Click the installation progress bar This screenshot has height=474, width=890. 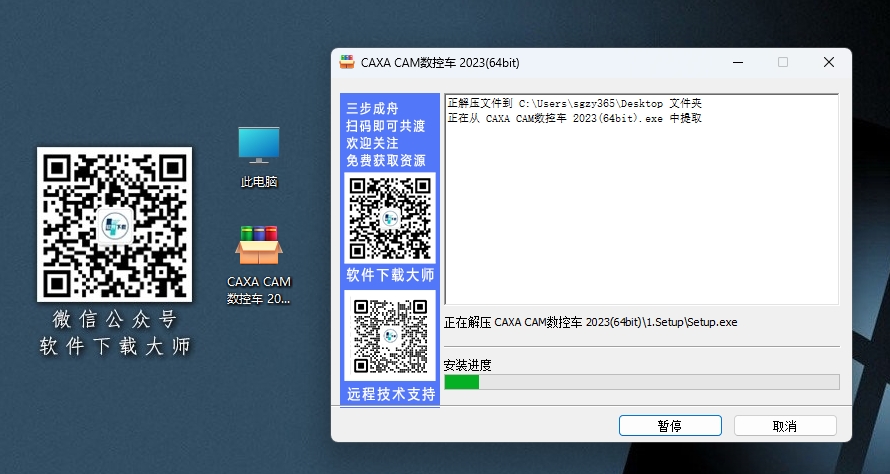641,382
